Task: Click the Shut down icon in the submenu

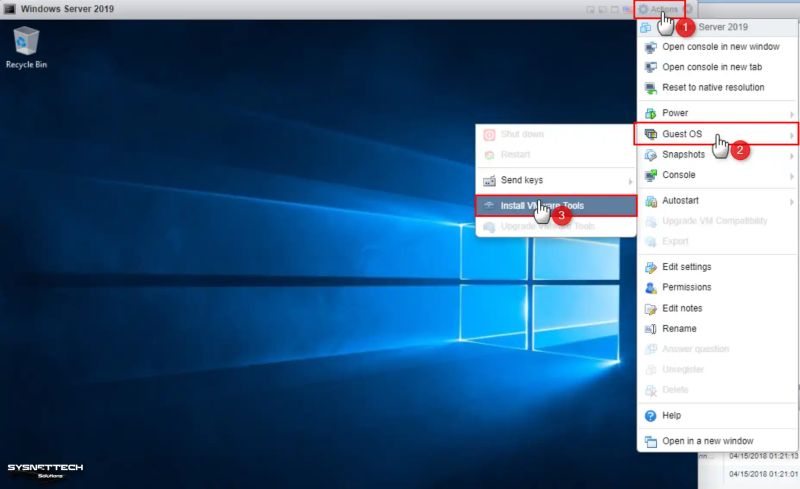Action: [489, 135]
